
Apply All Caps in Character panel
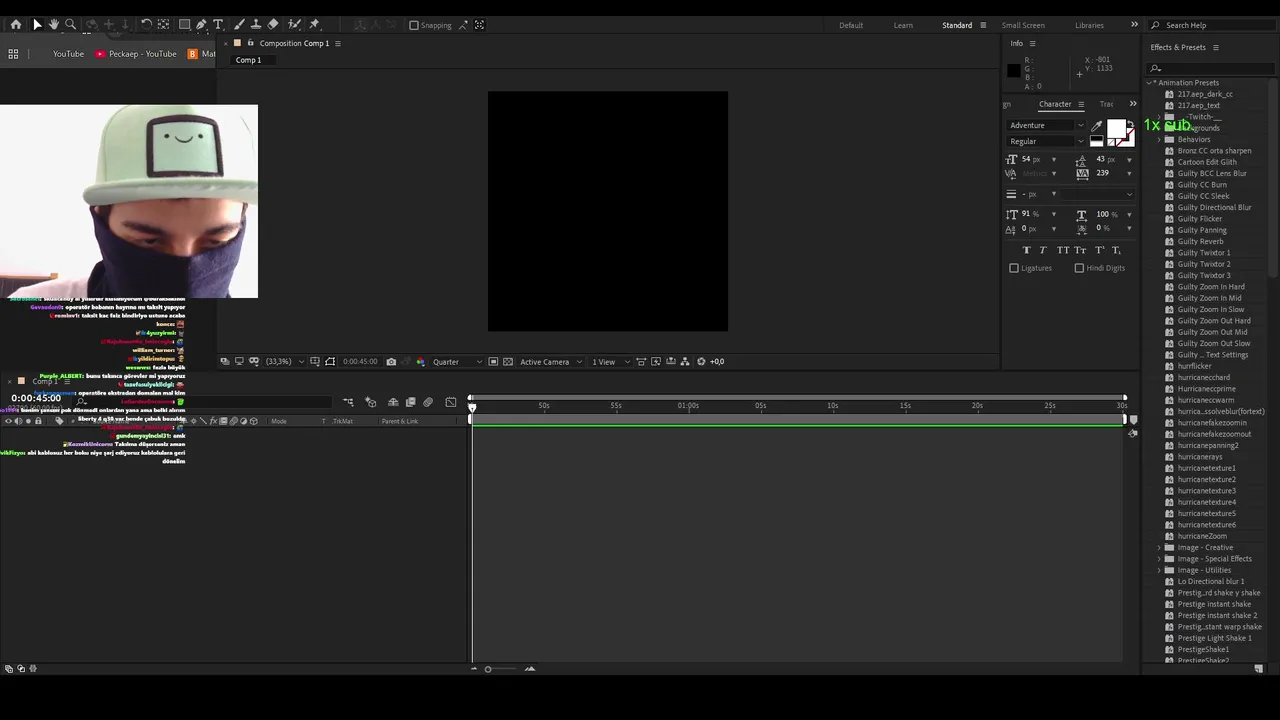(x=1062, y=250)
